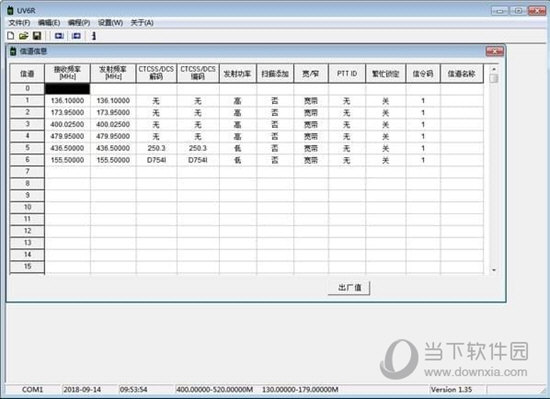The height and width of the screenshot is (399, 550).
Task: Open the 编辑(E) menu
Action: pos(49,23)
